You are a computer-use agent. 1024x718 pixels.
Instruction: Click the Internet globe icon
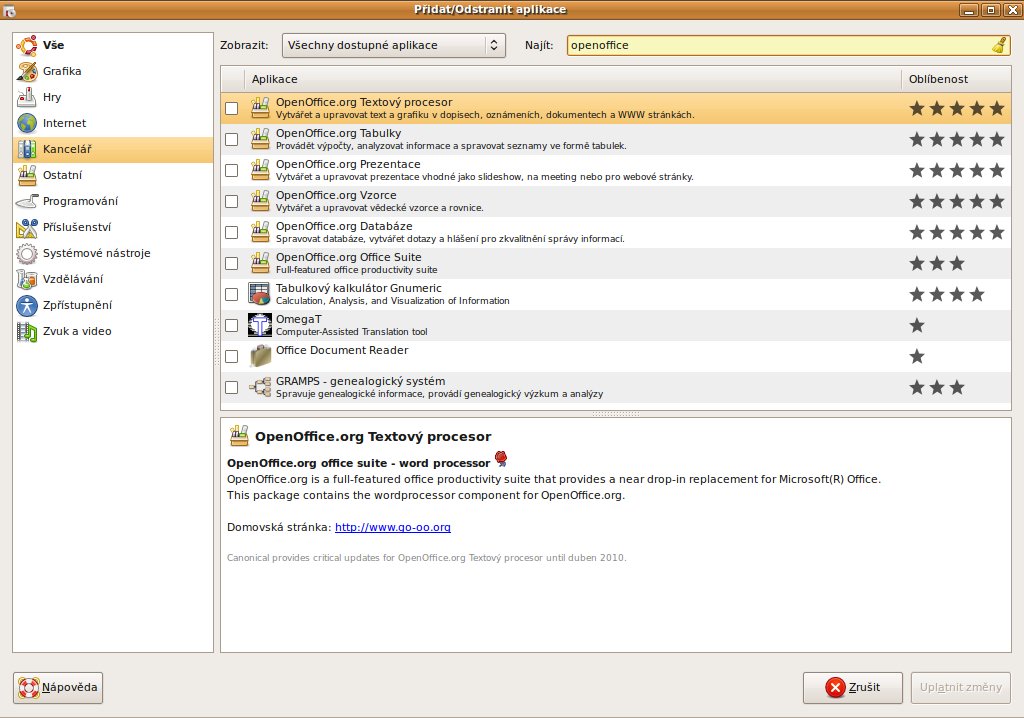[x=27, y=123]
